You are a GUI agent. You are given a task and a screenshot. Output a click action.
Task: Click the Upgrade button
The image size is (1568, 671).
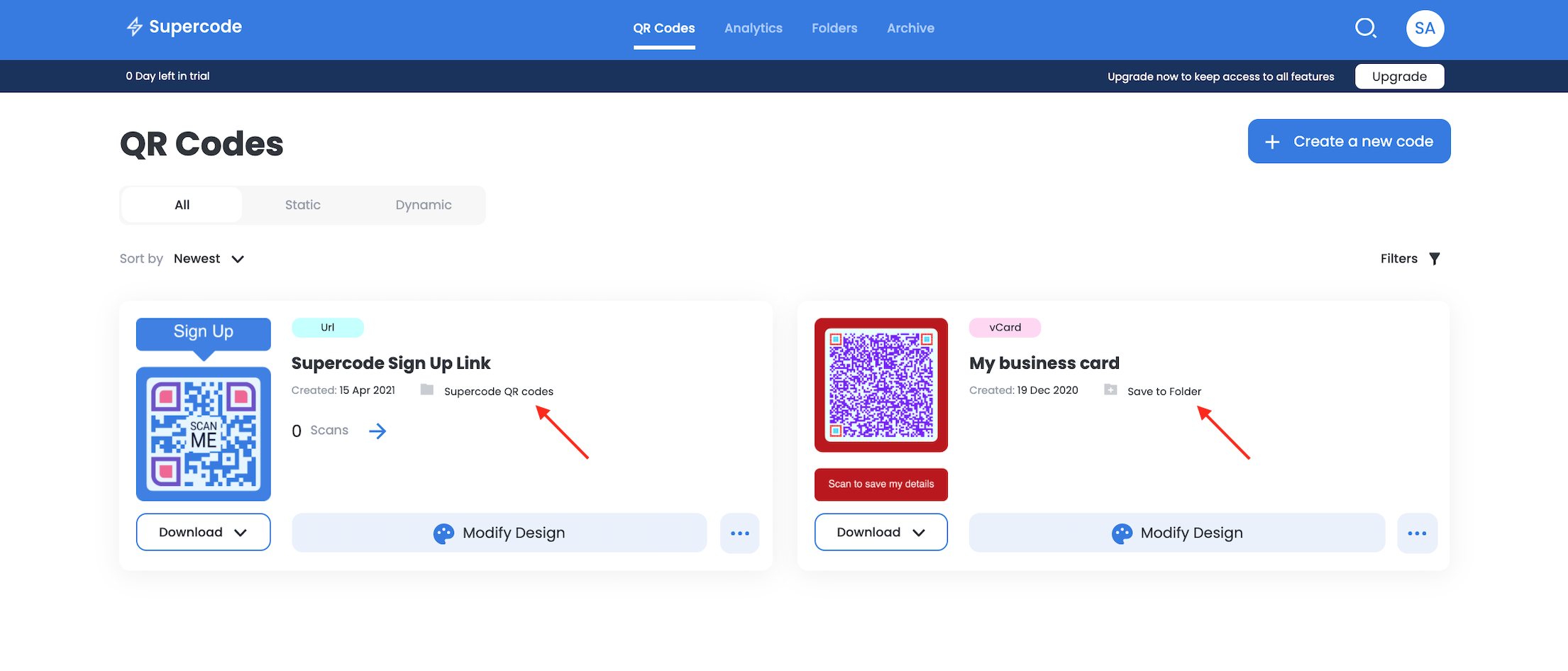1398,76
